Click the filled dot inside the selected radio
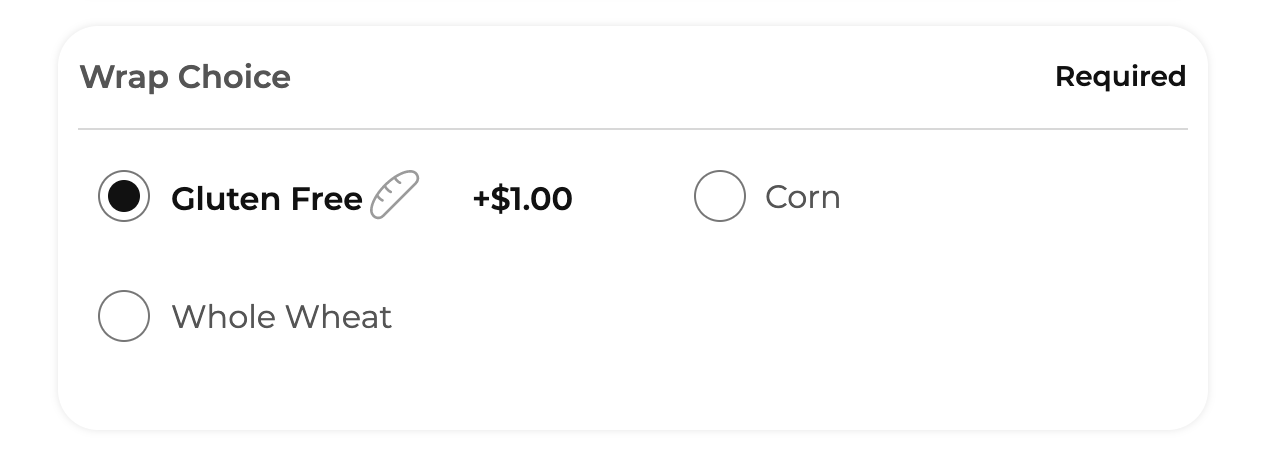Image resolution: width=1262 pixels, height=452 pixels. tap(124, 196)
